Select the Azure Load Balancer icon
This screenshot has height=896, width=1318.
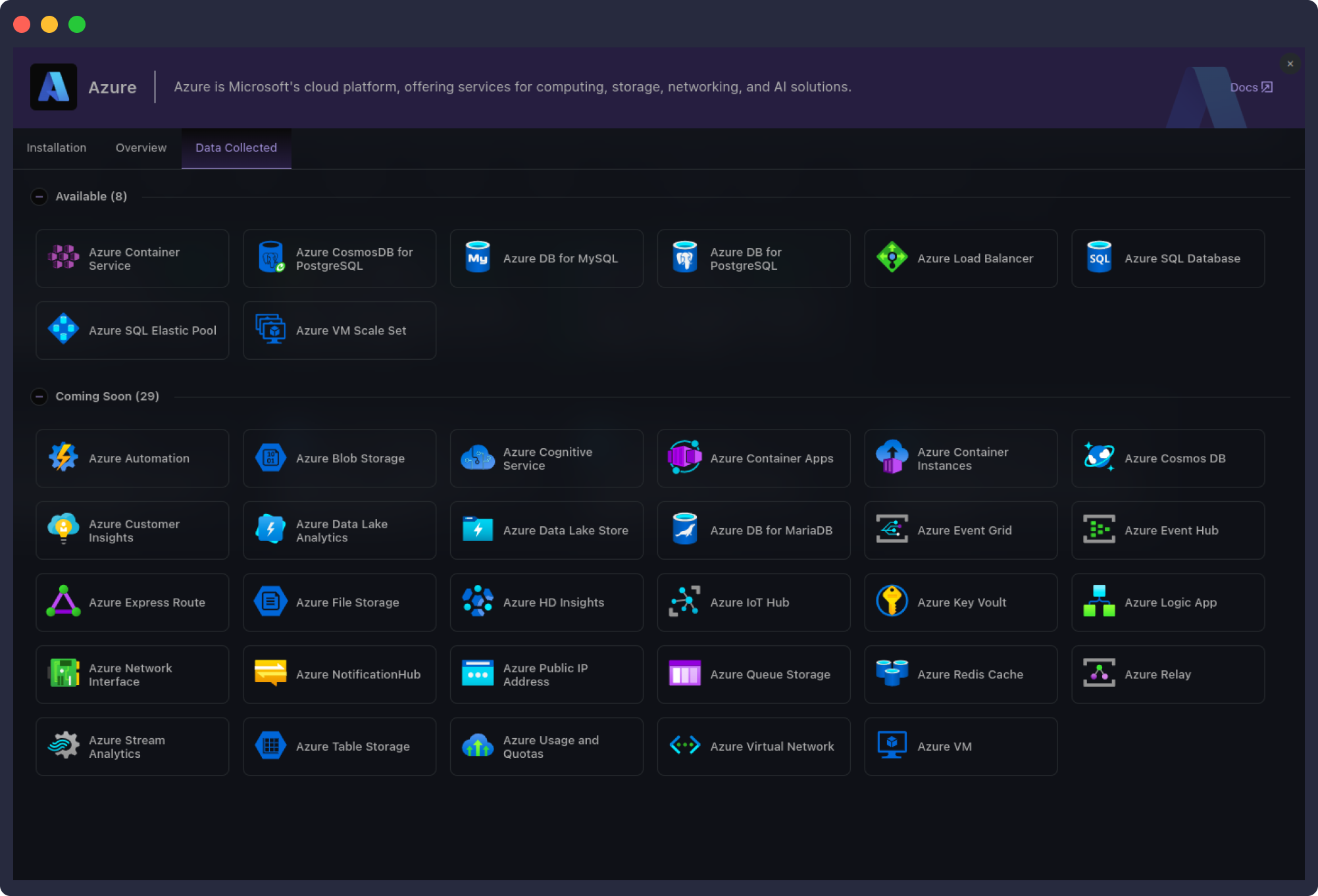(x=892, y=258)
